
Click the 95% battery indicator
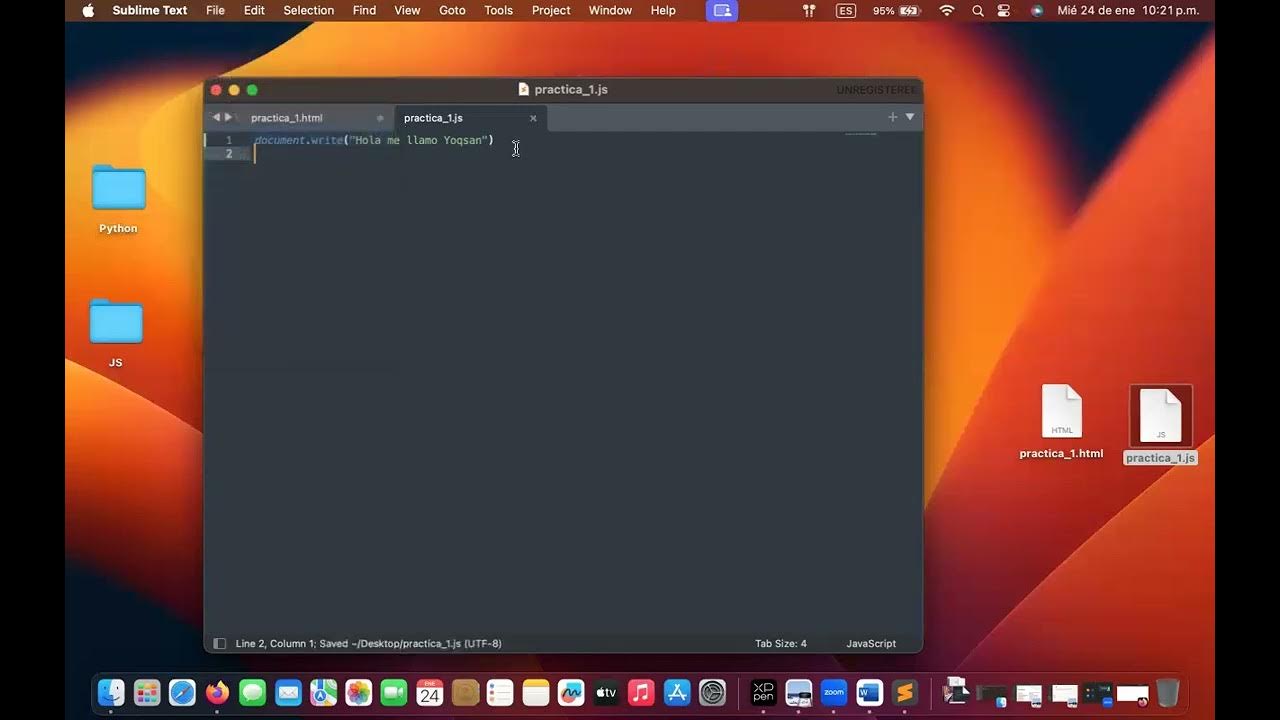[x=896, y=11]
